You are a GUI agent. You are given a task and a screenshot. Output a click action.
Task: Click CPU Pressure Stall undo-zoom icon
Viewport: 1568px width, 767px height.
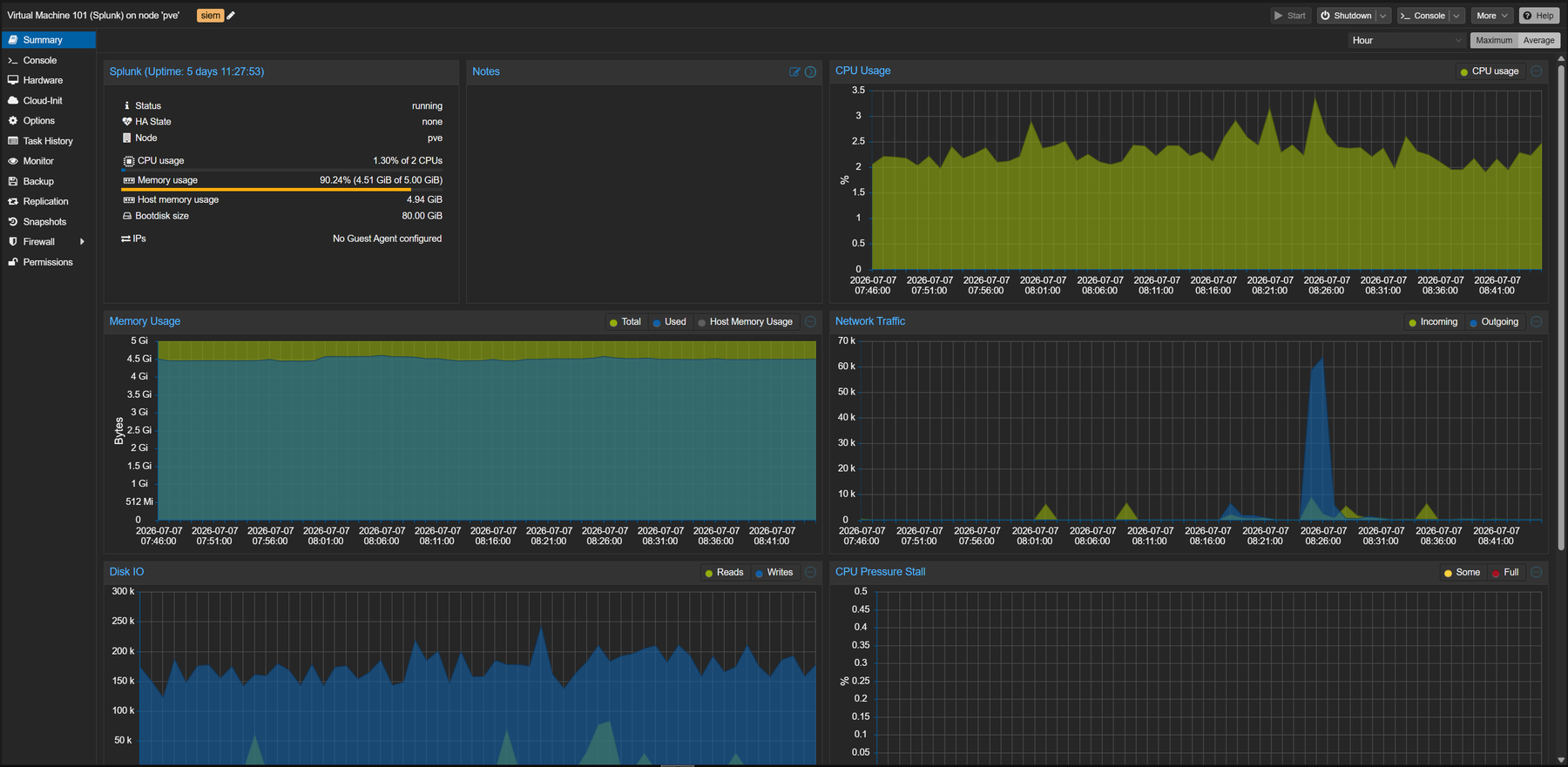click(1537, 573)
